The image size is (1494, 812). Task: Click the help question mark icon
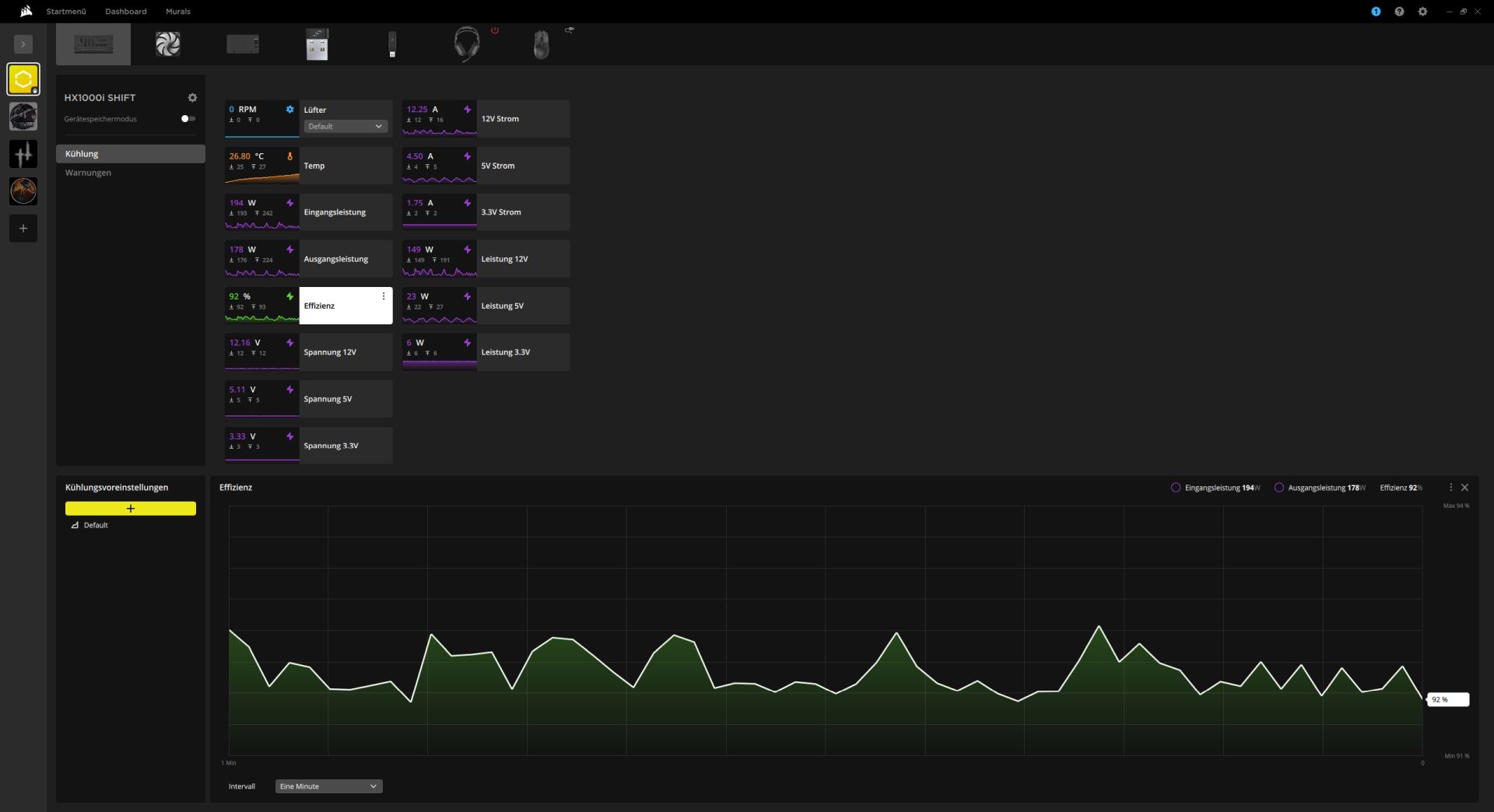coord(1399,12)
